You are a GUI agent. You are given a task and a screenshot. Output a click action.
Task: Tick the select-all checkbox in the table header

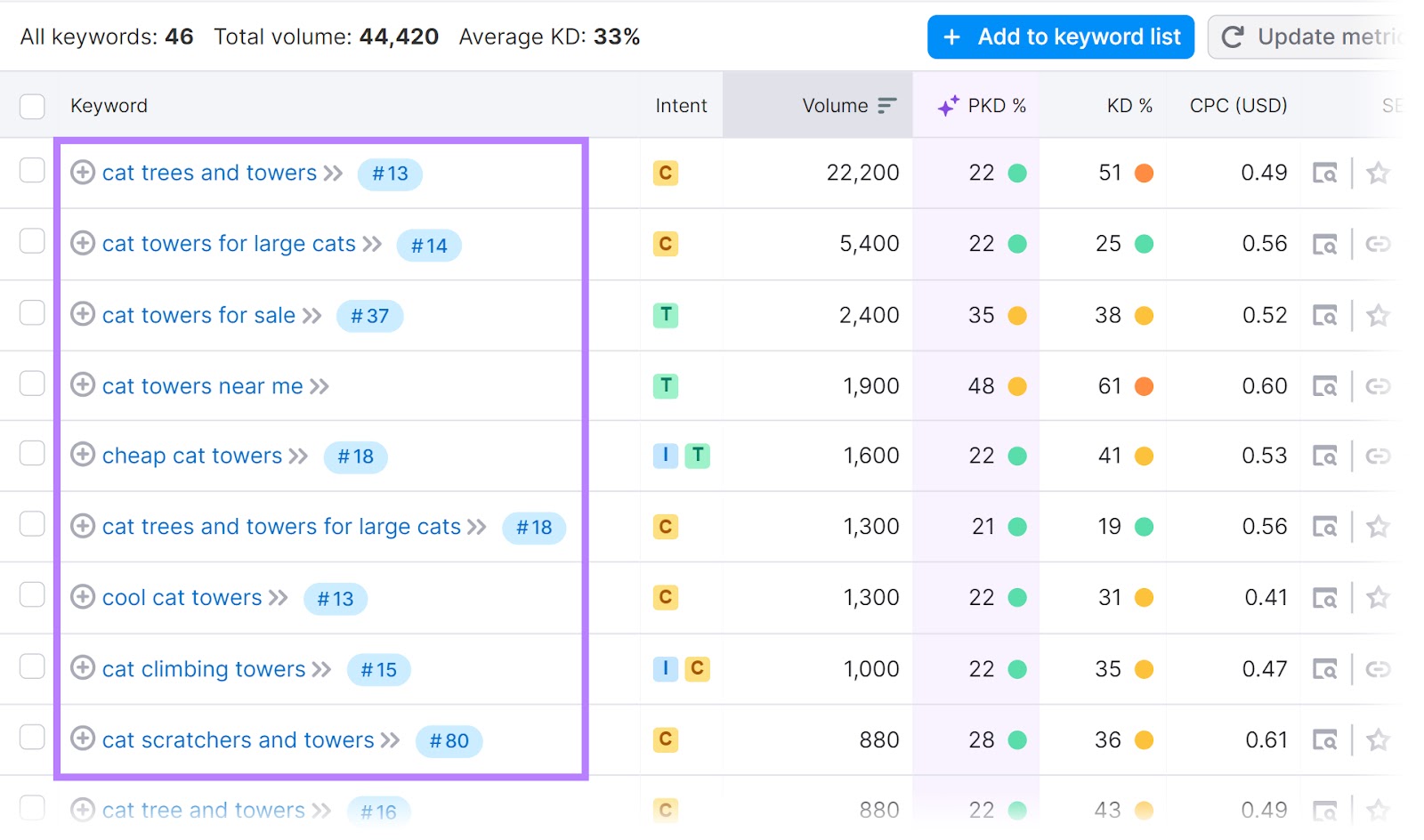(31, 105)
